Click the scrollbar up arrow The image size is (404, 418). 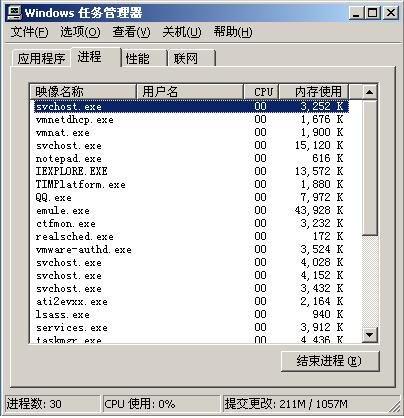coord(369,92)
